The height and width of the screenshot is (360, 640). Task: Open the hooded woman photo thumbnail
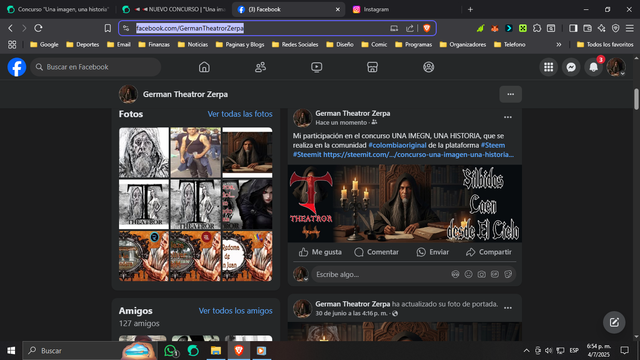247,204
